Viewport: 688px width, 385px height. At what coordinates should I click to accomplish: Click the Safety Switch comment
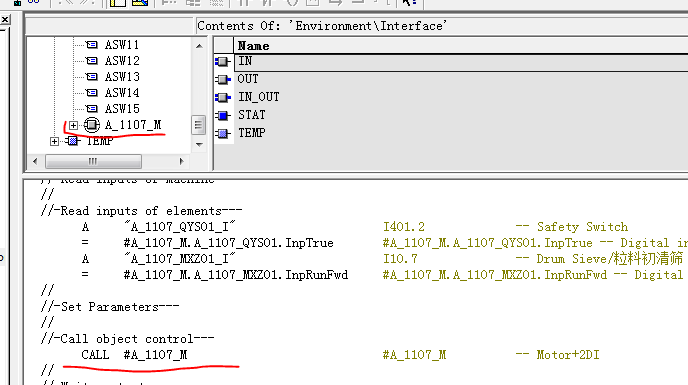tap(582, 227)
